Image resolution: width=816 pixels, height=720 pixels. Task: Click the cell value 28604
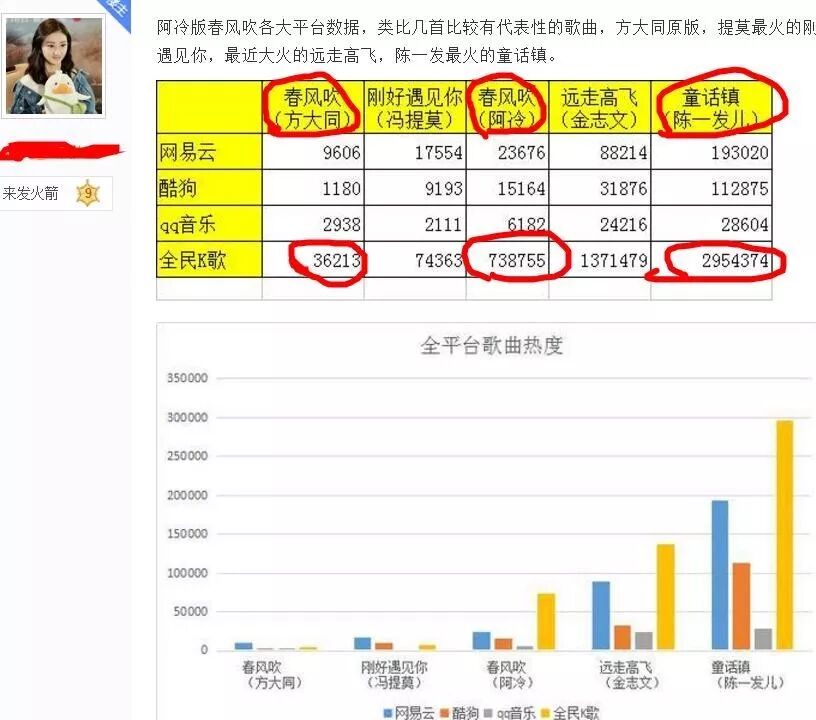[745, 224]
